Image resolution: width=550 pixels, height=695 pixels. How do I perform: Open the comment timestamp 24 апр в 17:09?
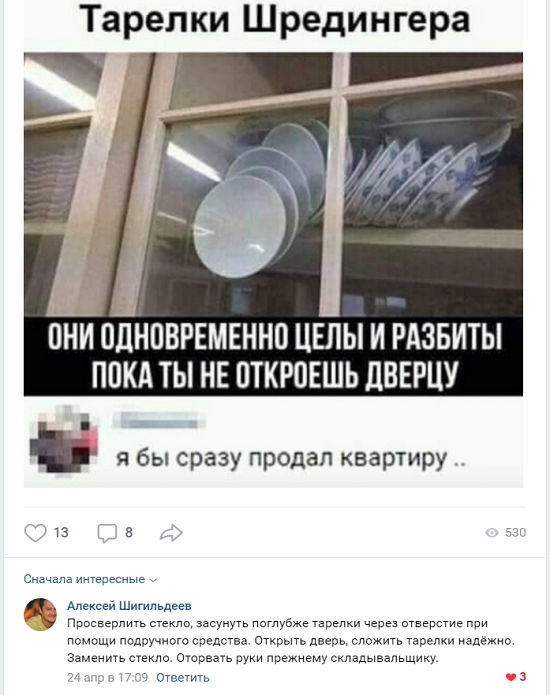point(107,677)
